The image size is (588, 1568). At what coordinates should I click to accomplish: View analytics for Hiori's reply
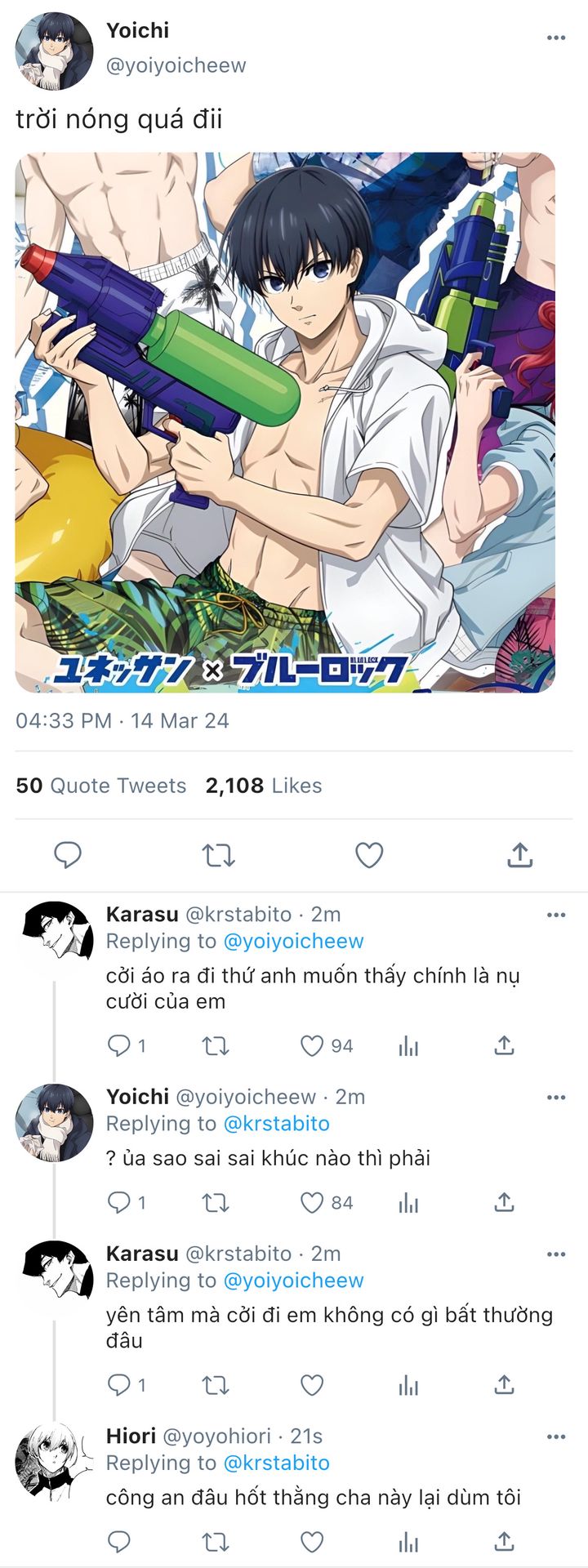pos(408,1543)
